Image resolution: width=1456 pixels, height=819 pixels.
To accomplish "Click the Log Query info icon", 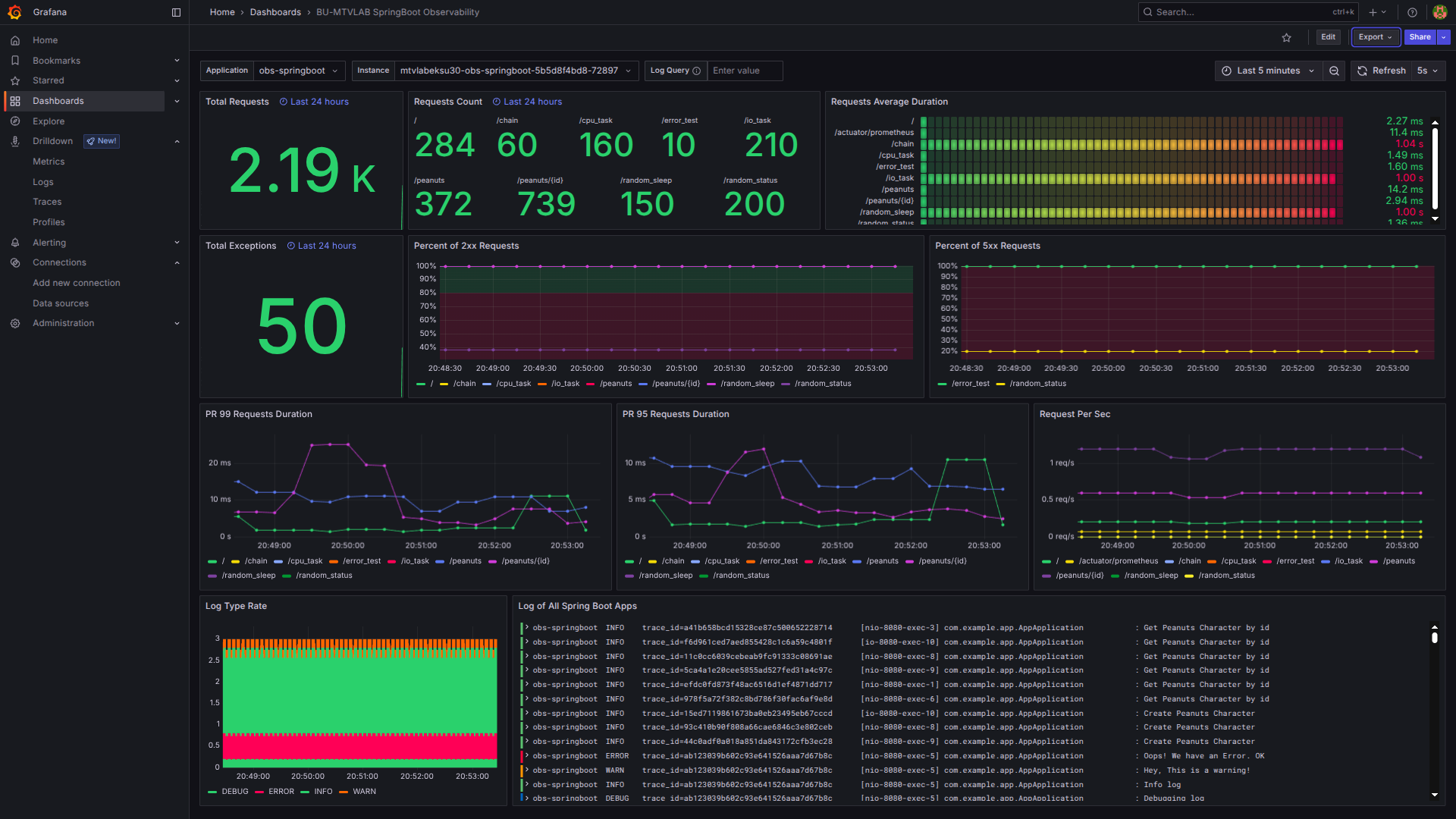I will [x=696, y=71].
